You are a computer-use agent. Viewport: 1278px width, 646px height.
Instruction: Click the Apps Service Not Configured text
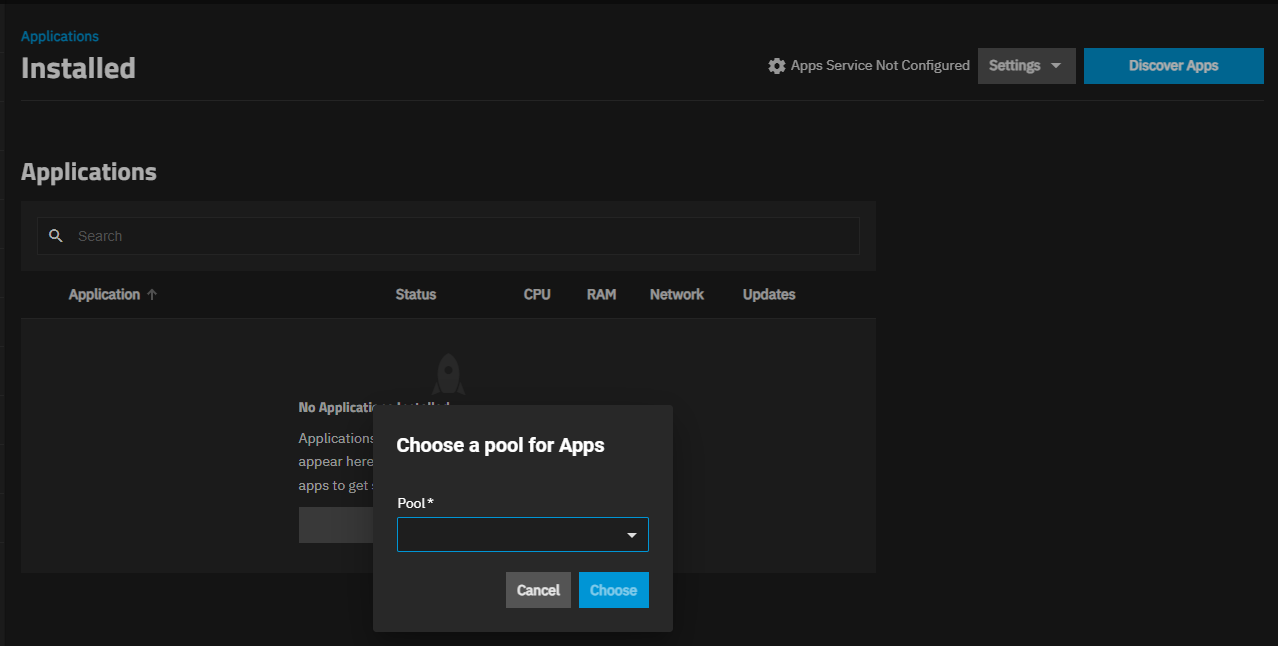pyautogui.click(x=880, y=66)
